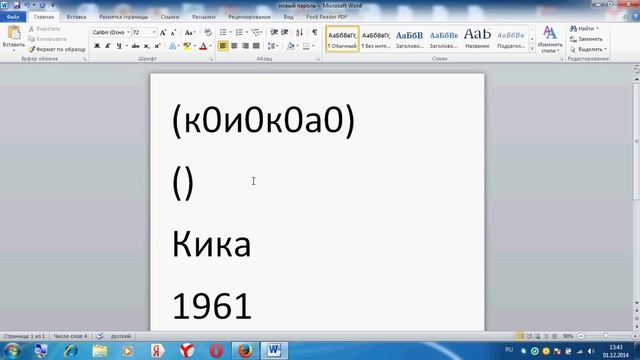The image size is (640, 360).
Task: Open Select (Выделить) dropdown
Action: (x=588, y=49)
